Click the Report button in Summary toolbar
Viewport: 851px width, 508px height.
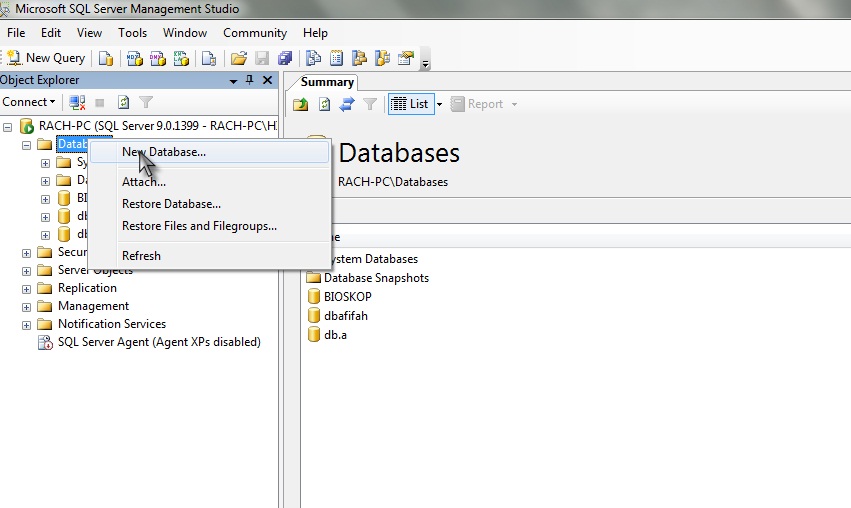tap(477, 104)
